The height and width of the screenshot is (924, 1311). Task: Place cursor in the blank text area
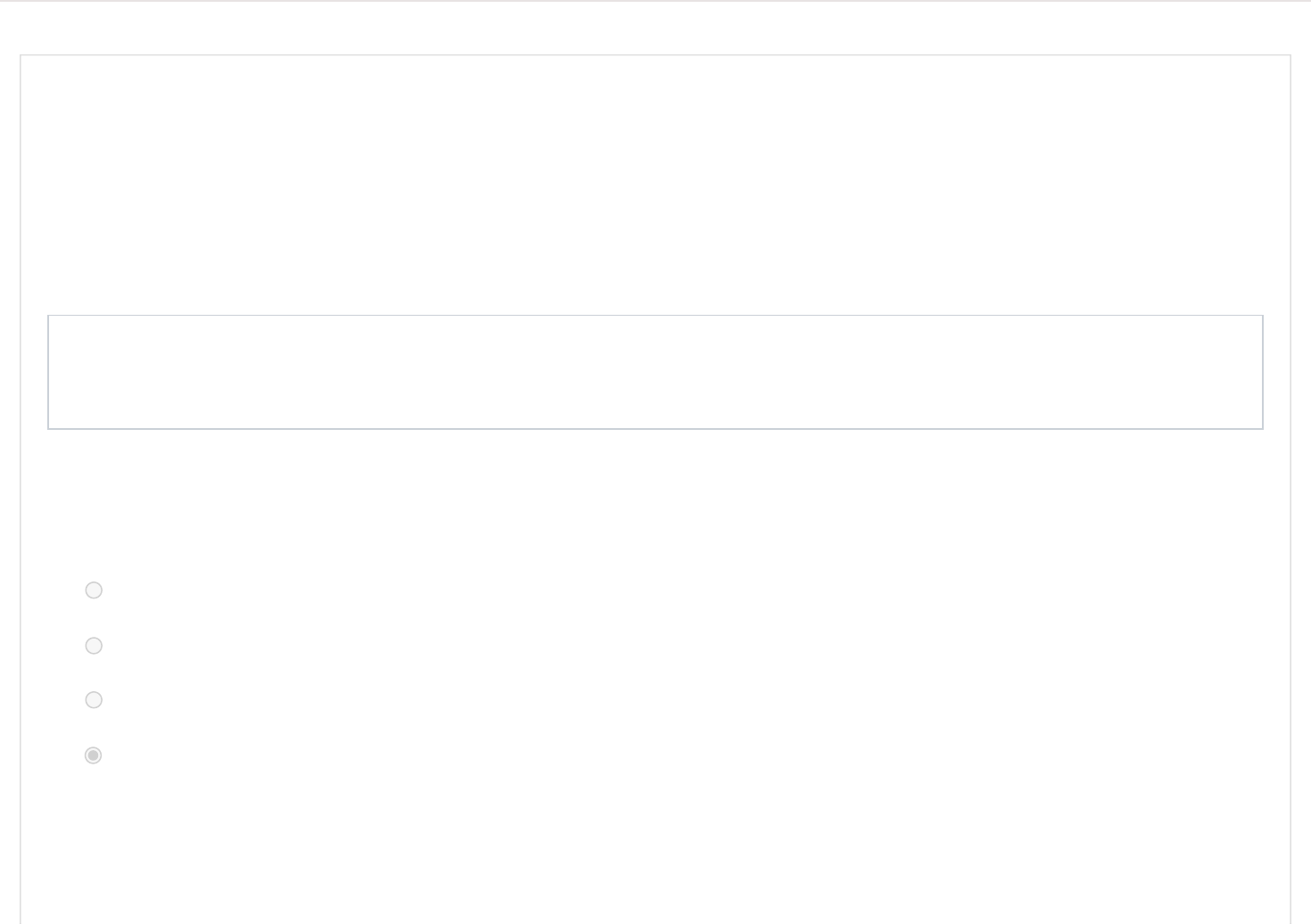[655, 372]
